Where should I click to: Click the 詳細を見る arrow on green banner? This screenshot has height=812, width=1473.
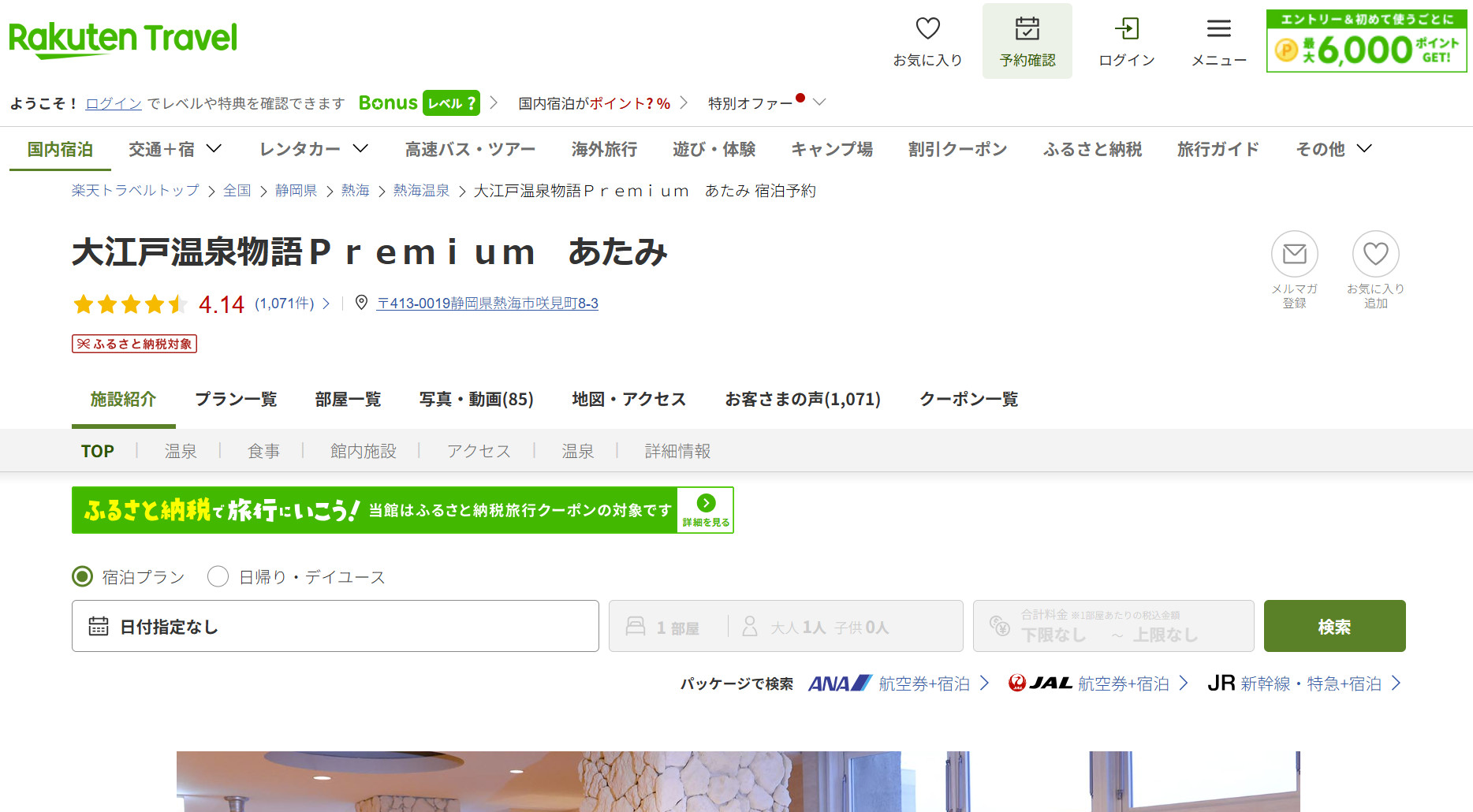(706, 510)
